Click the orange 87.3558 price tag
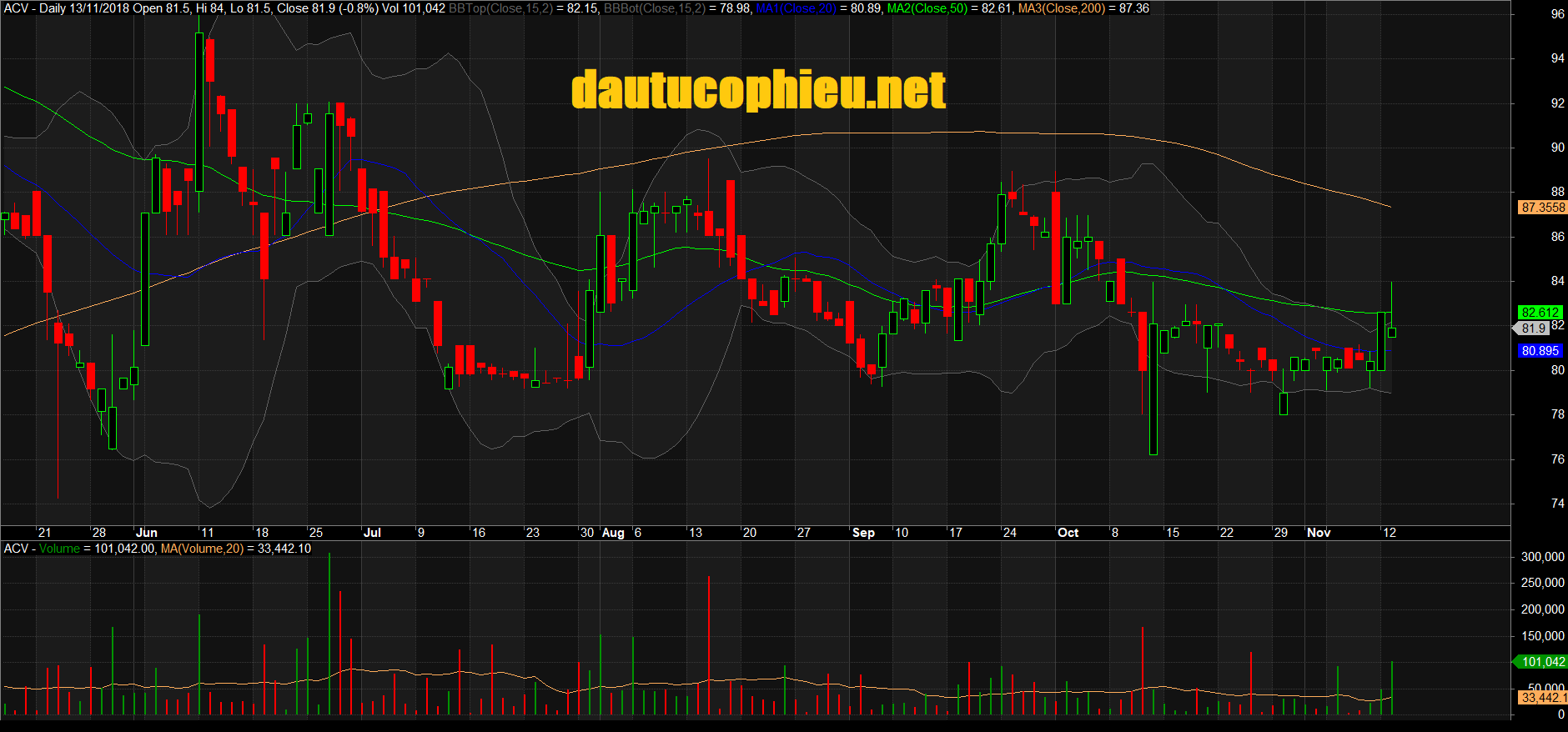The image size is (1568, 732). click(1542, 208)
